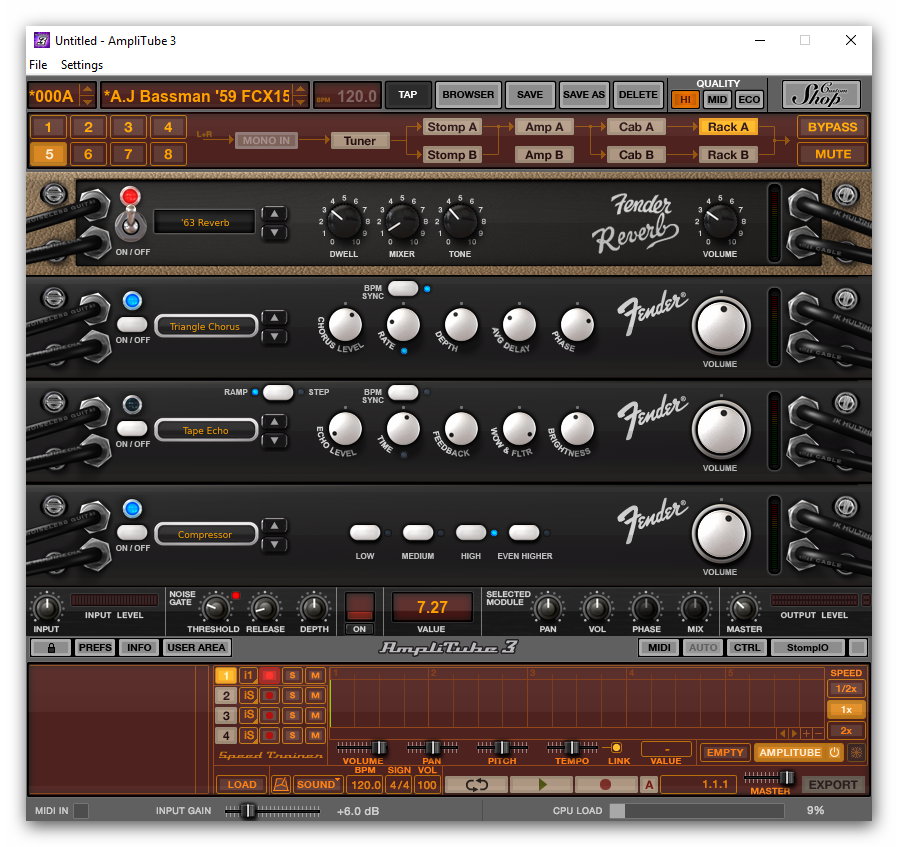Select the Rack A module tab
Image resolution: width=898 pixels, height=847 pixels.
(x=728, y=127)
